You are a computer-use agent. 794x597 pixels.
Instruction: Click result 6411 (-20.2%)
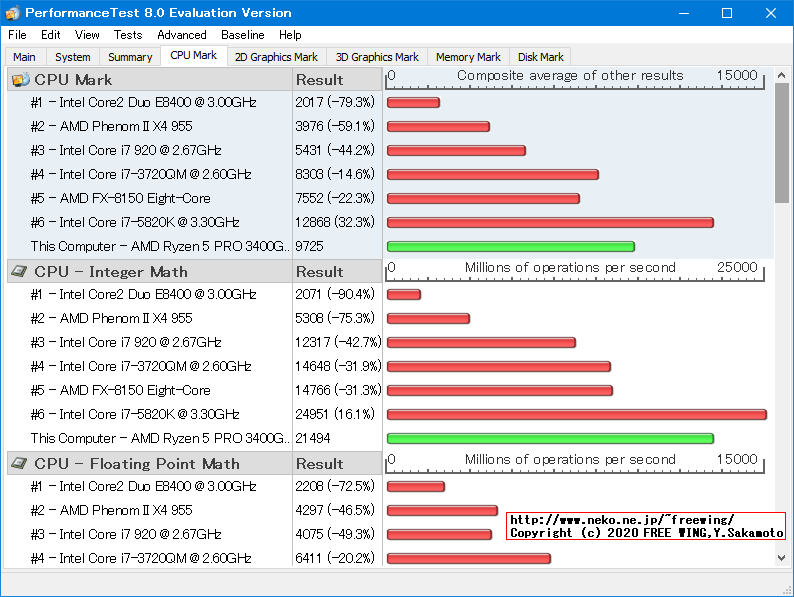[x=335, y=558]
